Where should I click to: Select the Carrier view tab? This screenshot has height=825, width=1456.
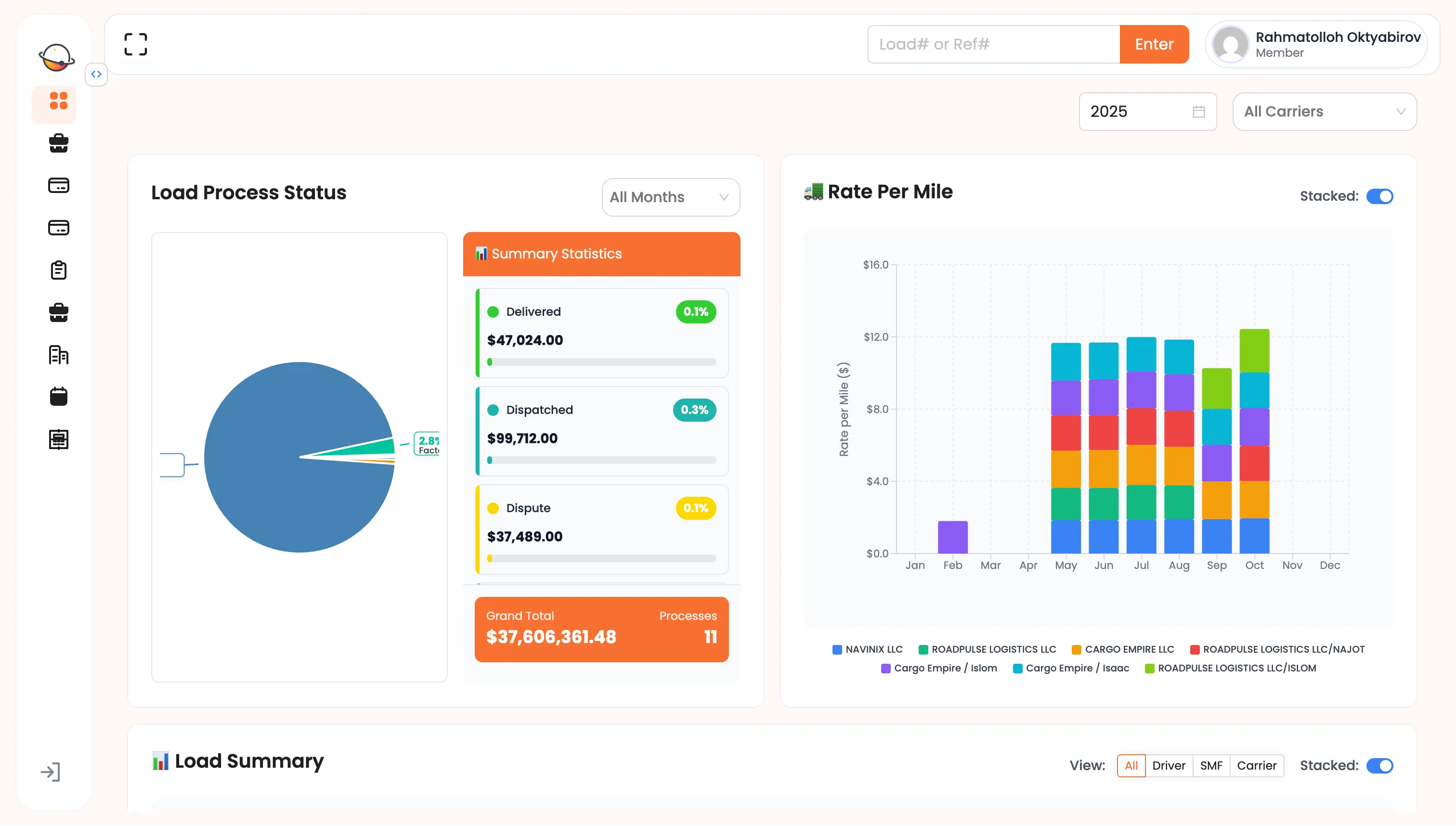(x=1257, y=765)
